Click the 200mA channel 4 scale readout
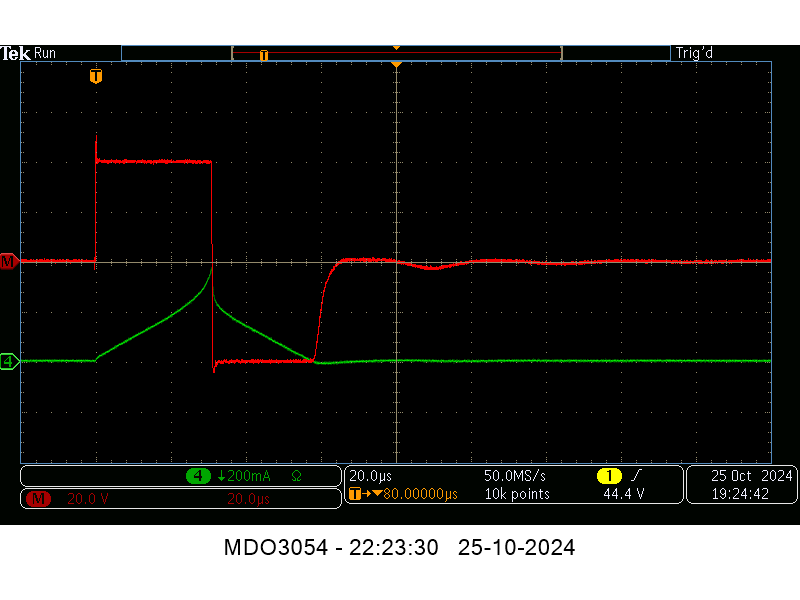The image size is (800, 600). [240, 476]
